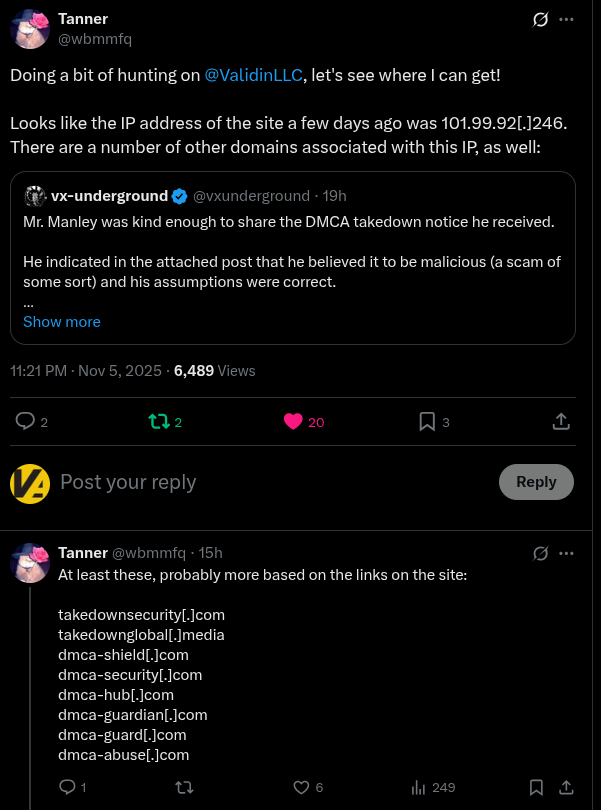
Task: Share the reply post
Action: click(x=565, y=787)
